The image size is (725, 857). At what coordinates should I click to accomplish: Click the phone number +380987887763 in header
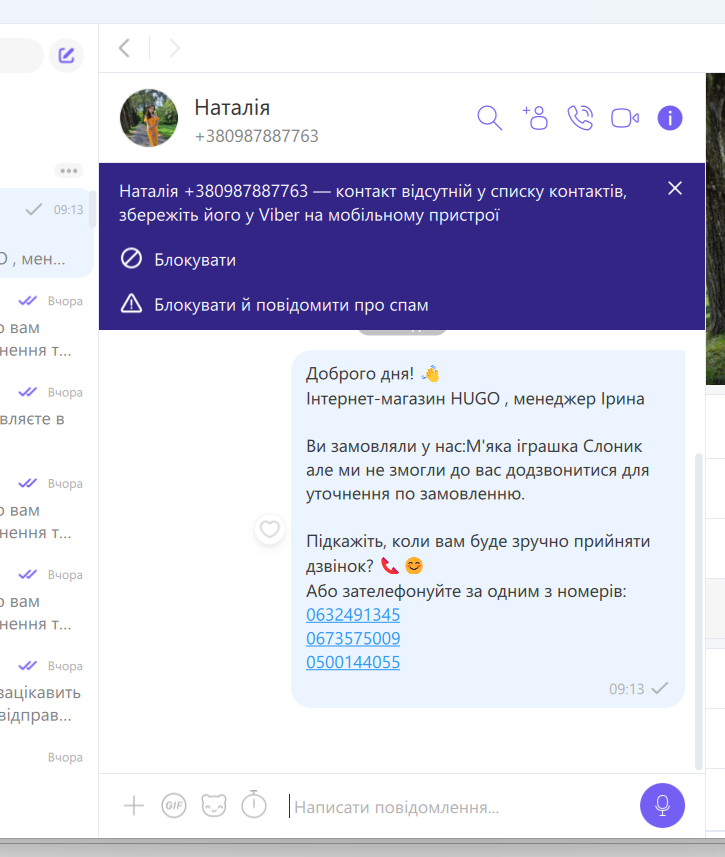click(256, 136)
